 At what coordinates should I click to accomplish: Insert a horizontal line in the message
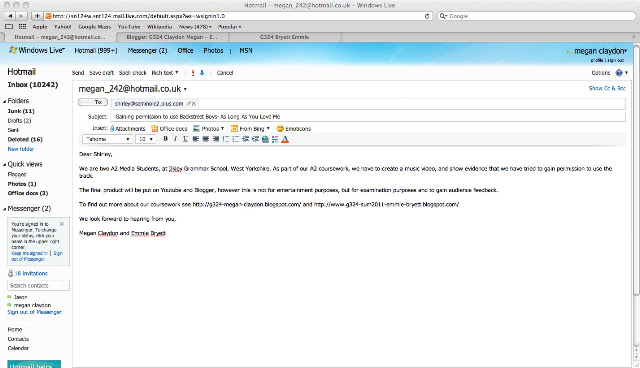pos(275,139)
